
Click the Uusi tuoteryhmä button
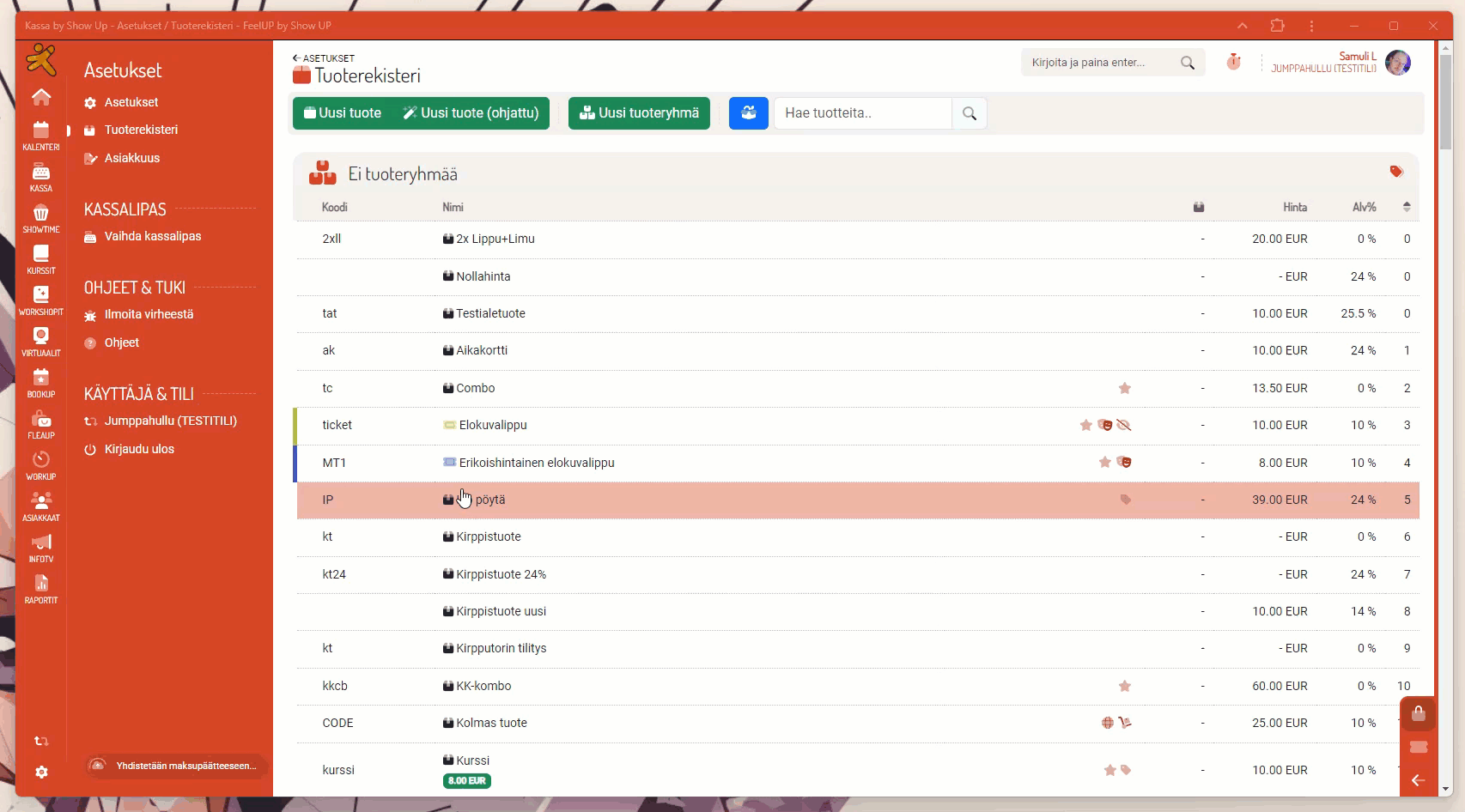tap(639, 113)
